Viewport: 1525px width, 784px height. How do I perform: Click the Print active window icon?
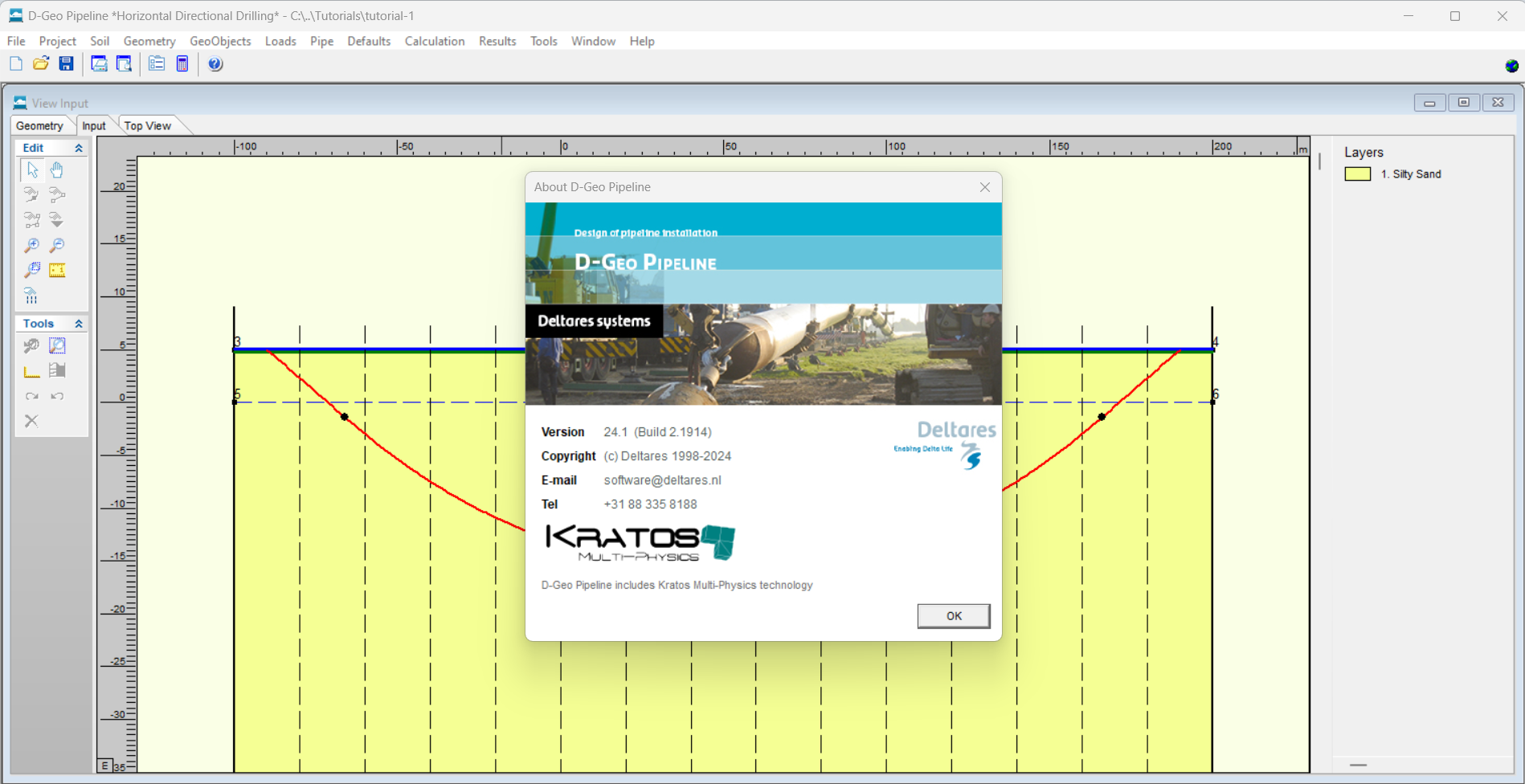99,64
